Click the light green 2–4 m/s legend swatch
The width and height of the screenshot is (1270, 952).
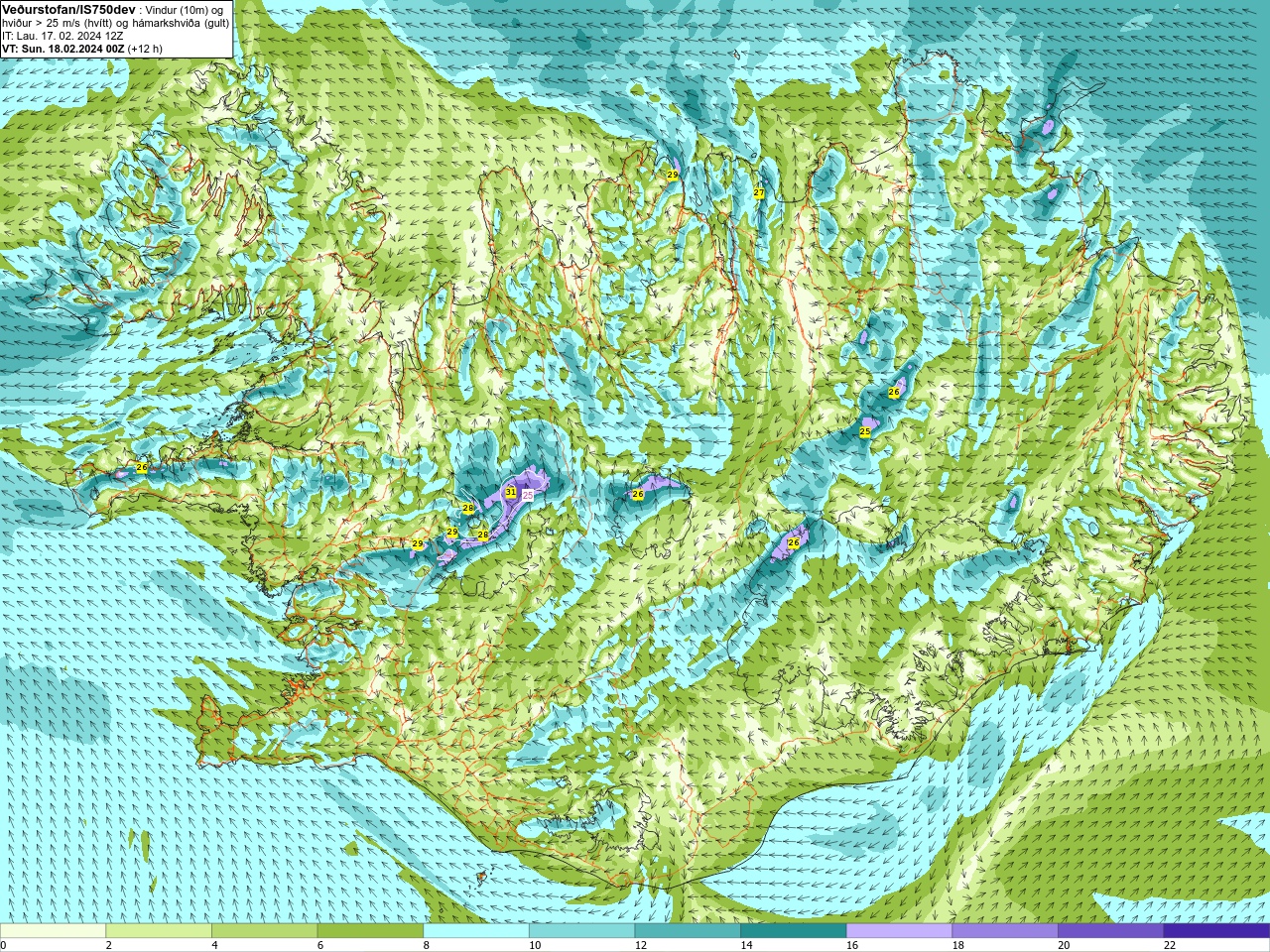(159, 931)
